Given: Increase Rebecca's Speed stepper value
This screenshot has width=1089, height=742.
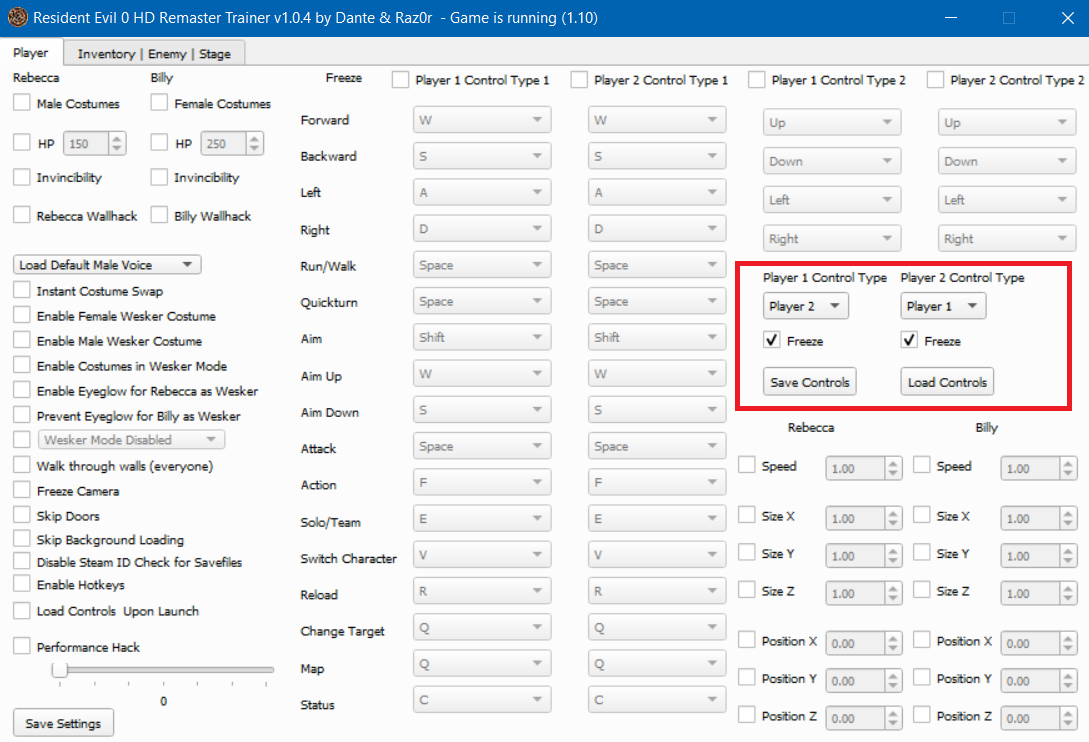Looking at the screenshot, I should [893, 463].
